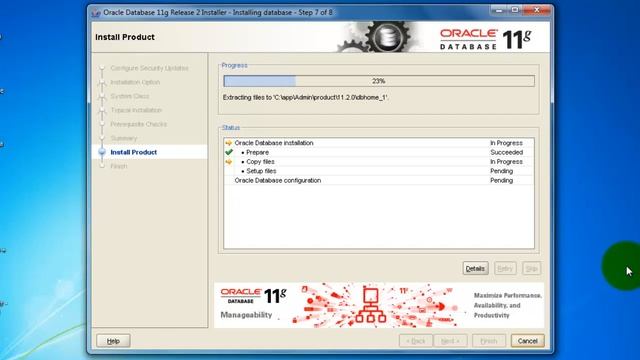Select Configure Security Updates step
The image size is (640, 360).
(x=149, y=68)
